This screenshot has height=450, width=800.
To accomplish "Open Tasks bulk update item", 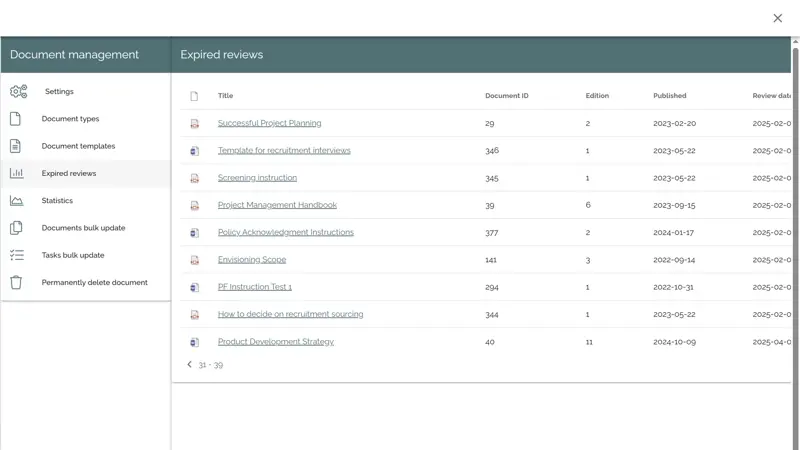I will point(85,255).
